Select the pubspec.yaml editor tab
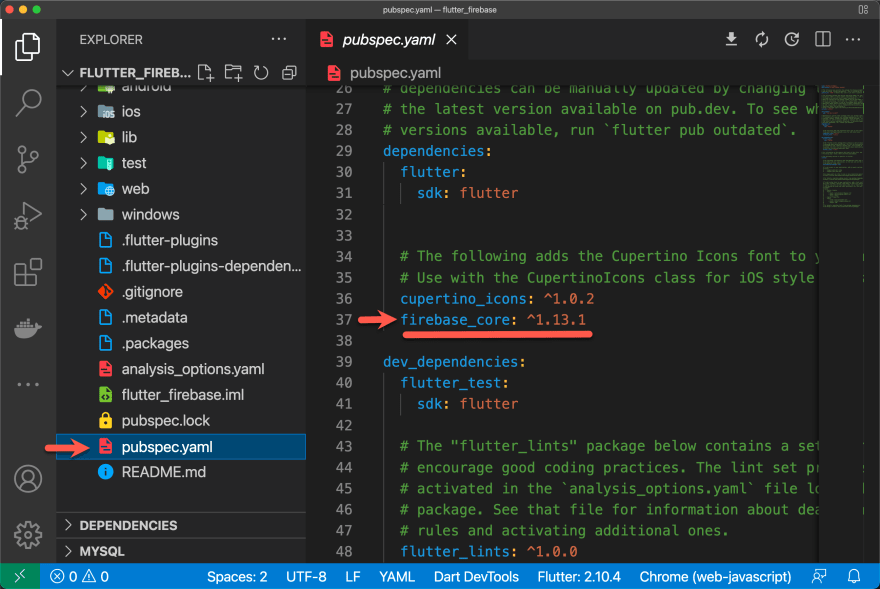 pyautogui.click(x=388, y=39)
